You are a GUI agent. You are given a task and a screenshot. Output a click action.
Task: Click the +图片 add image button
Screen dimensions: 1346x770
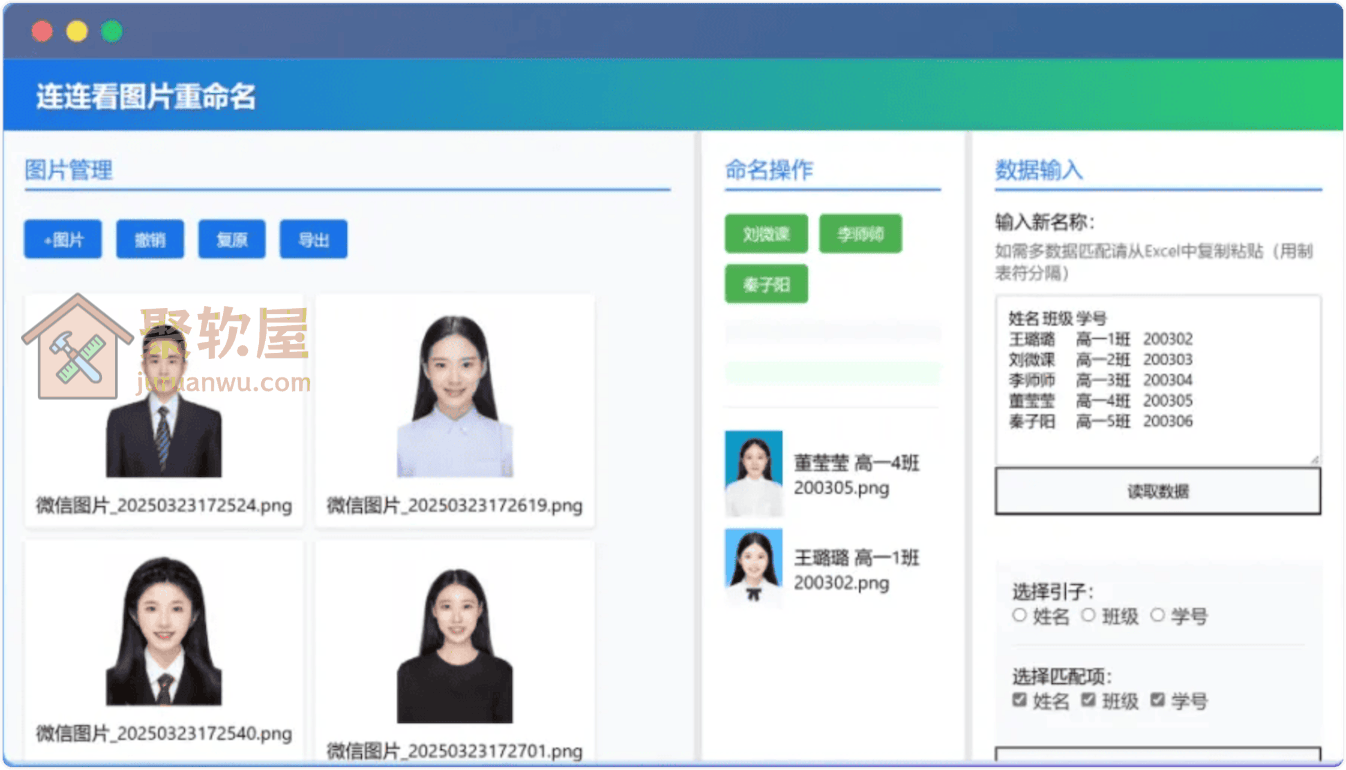tap(62, 238)
